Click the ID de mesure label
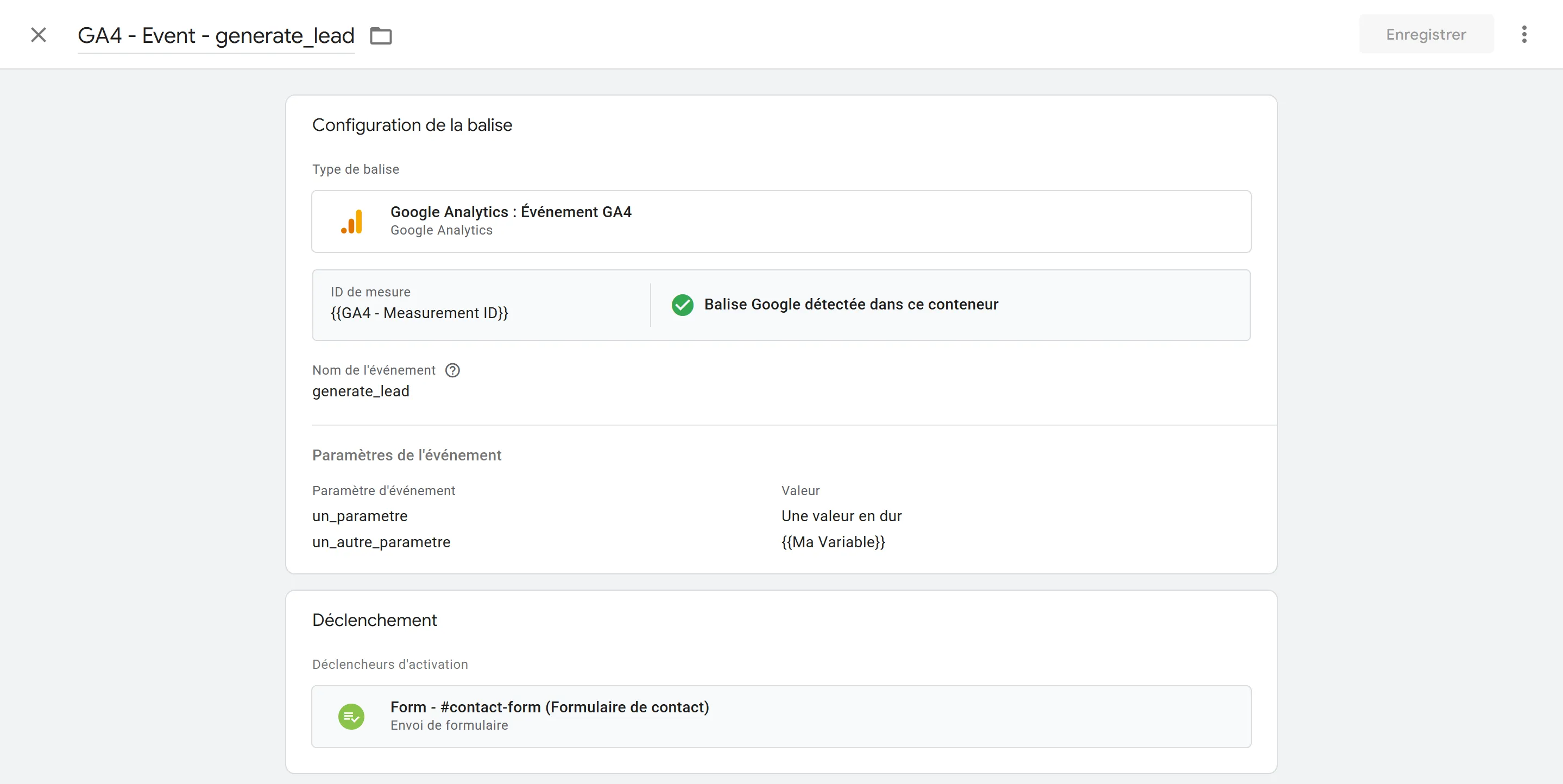The width and height of the screenshot is (1563, 784). coord(370,293)
